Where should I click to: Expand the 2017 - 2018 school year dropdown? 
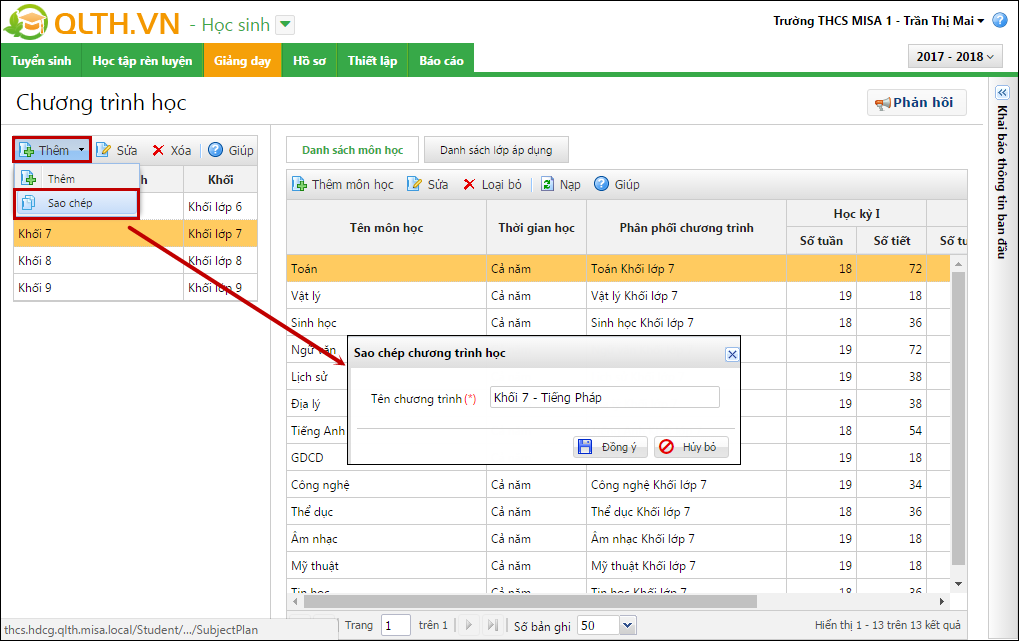click(x=954, y=57)
